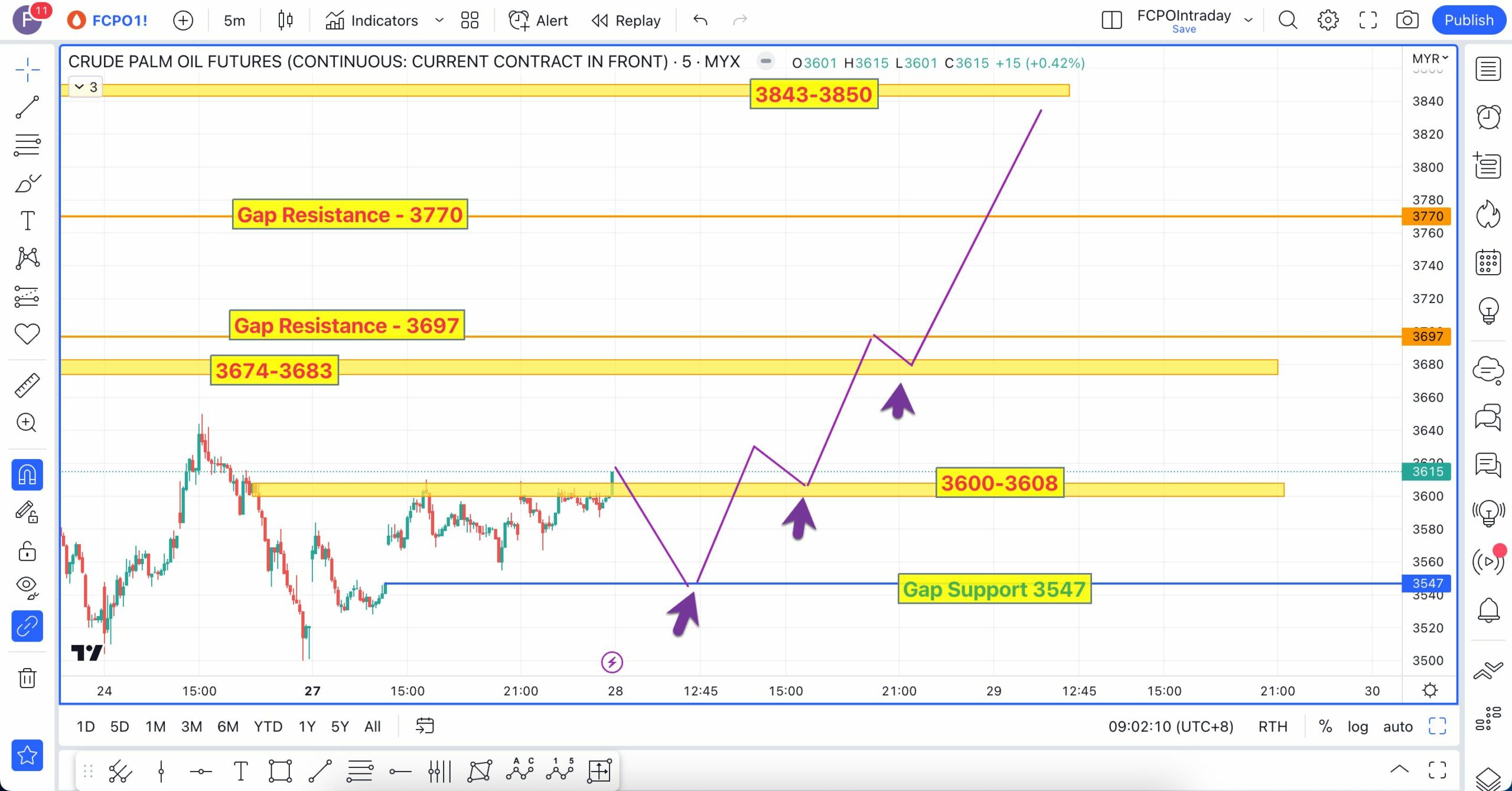Click the trash icon to remove drawings
The image size is (1512, 791).
pyautogui.click(x=27, y=678)
